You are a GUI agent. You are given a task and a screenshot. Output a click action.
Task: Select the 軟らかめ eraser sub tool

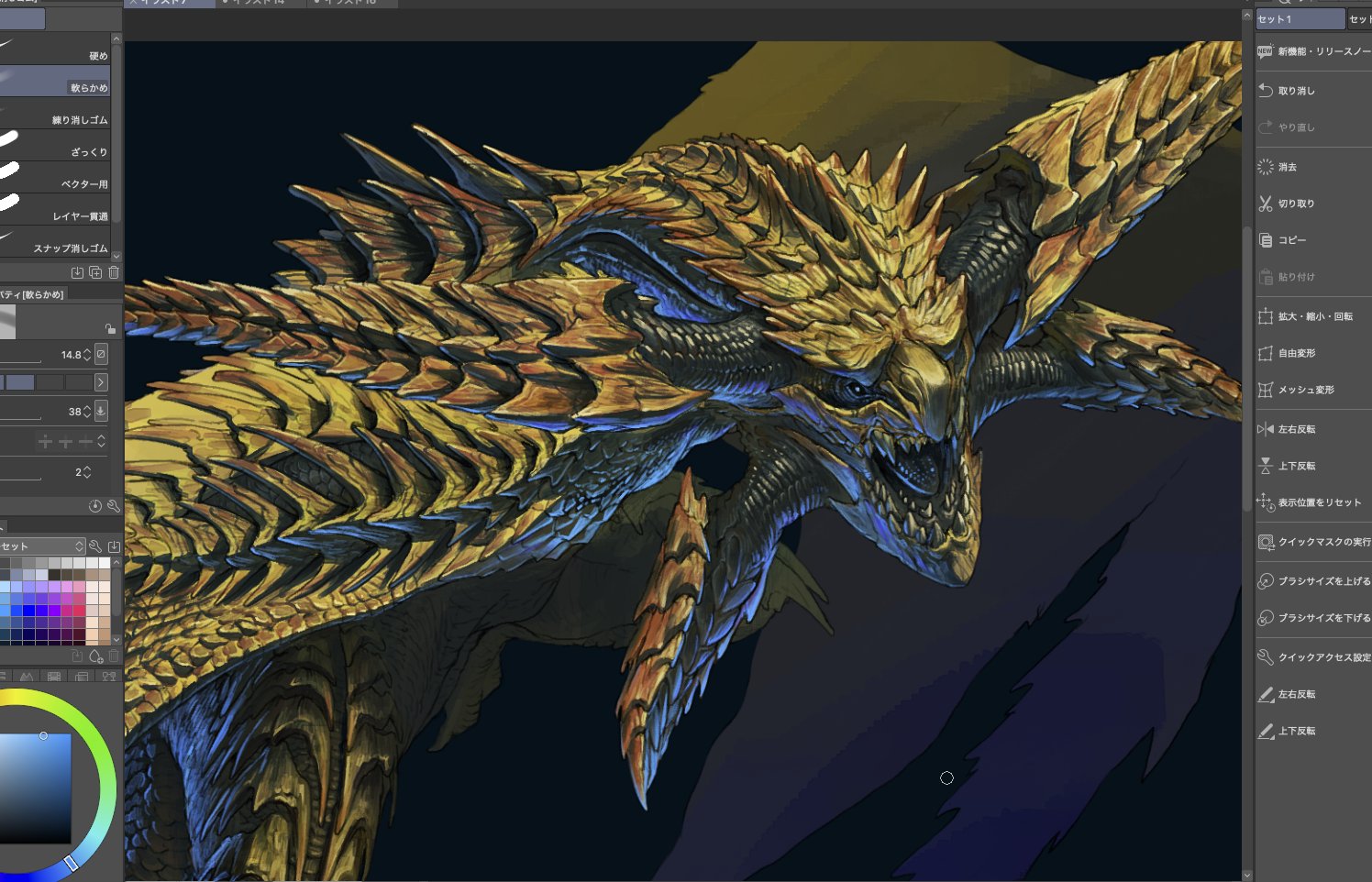coord(55,81)
